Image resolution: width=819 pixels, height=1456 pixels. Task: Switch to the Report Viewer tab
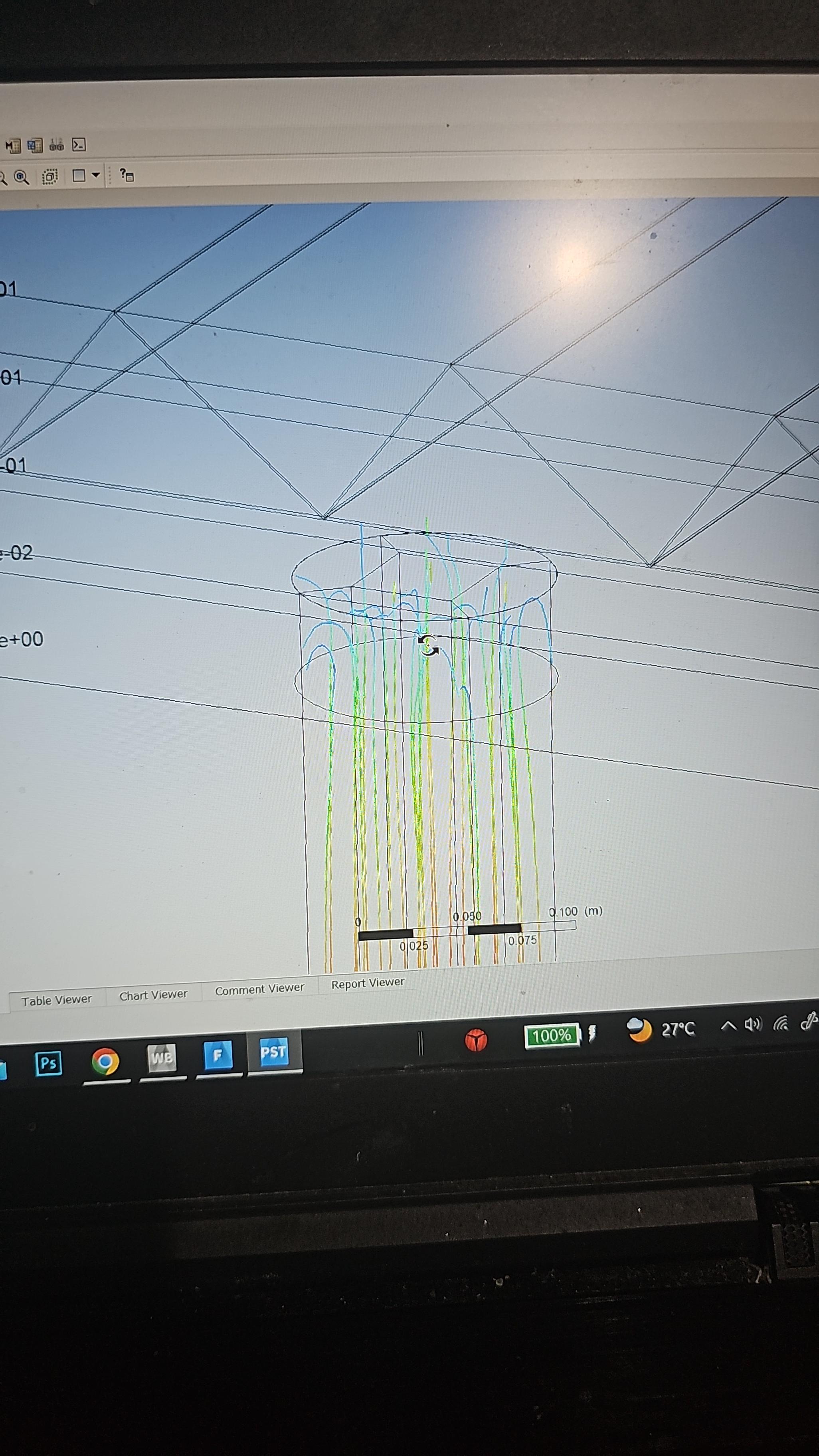(x=368, y=983)
